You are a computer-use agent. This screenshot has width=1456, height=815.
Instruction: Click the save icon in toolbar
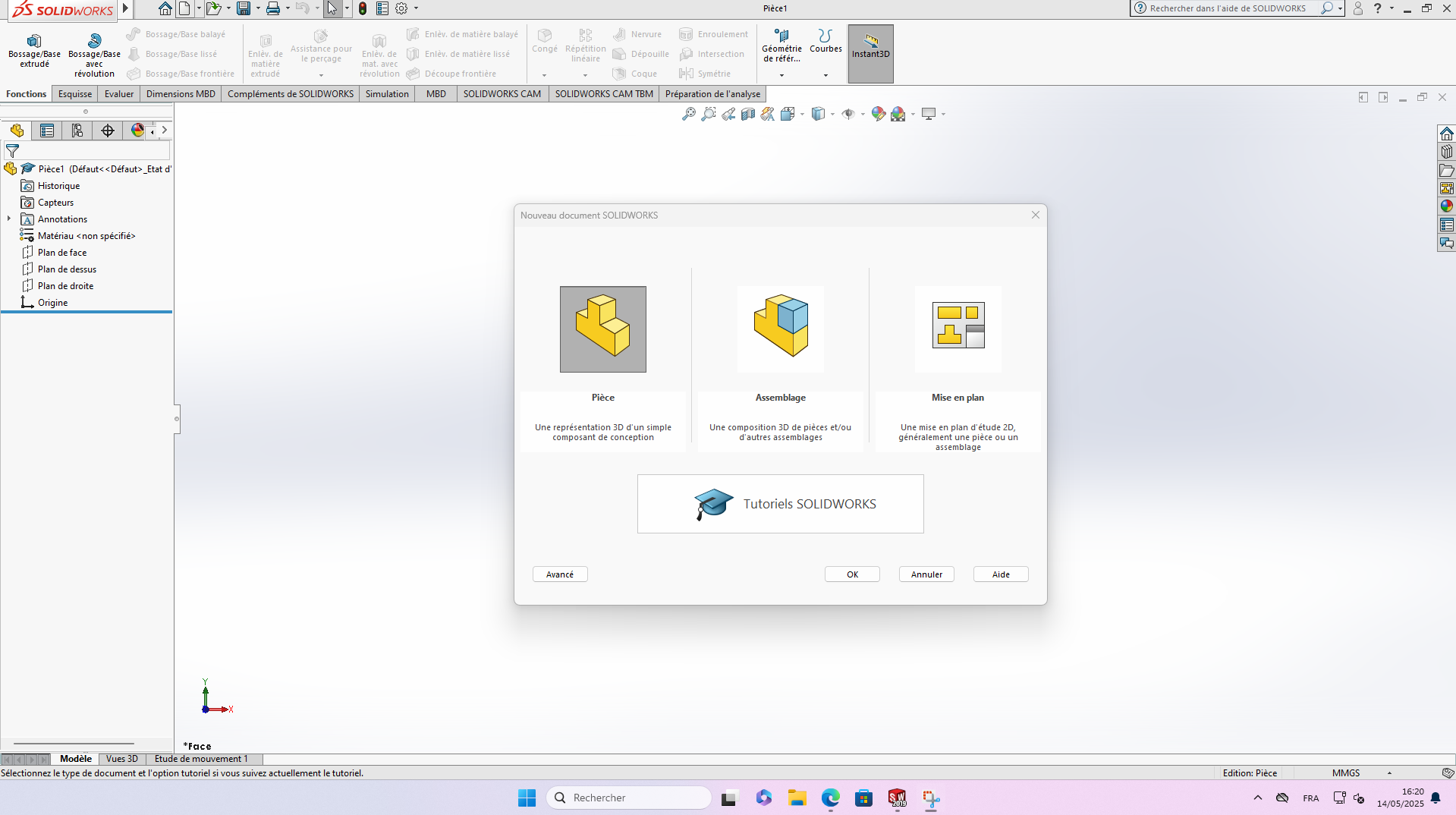[x=244, y=8]
